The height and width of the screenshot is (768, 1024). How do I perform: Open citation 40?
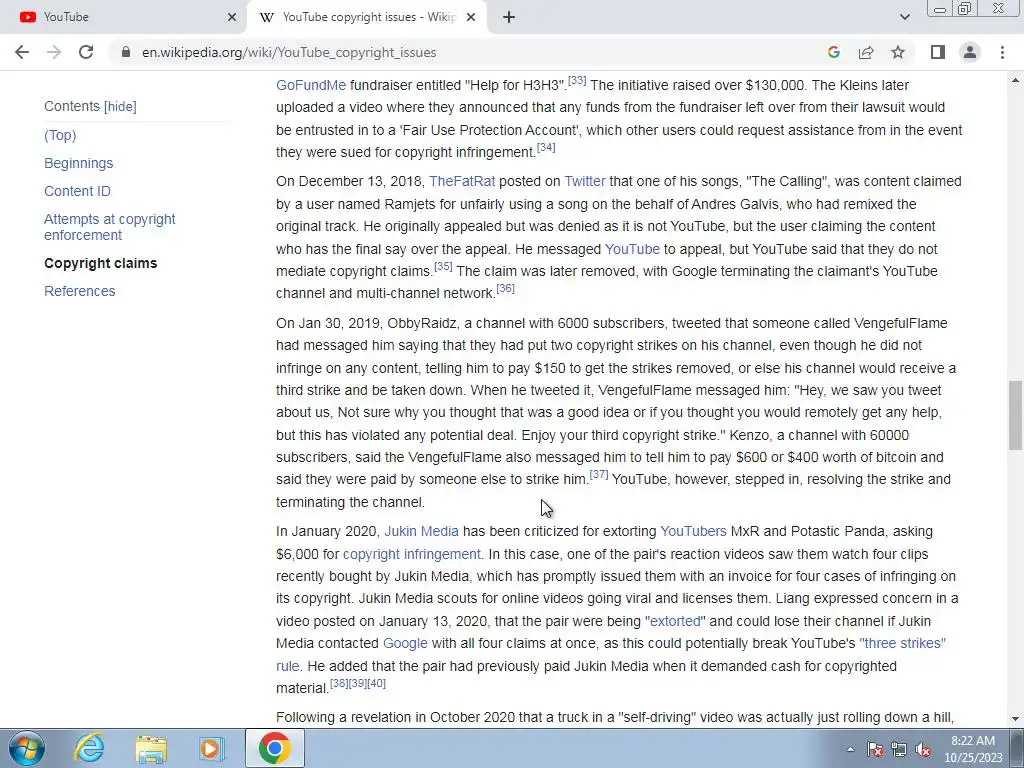point(377,684)
